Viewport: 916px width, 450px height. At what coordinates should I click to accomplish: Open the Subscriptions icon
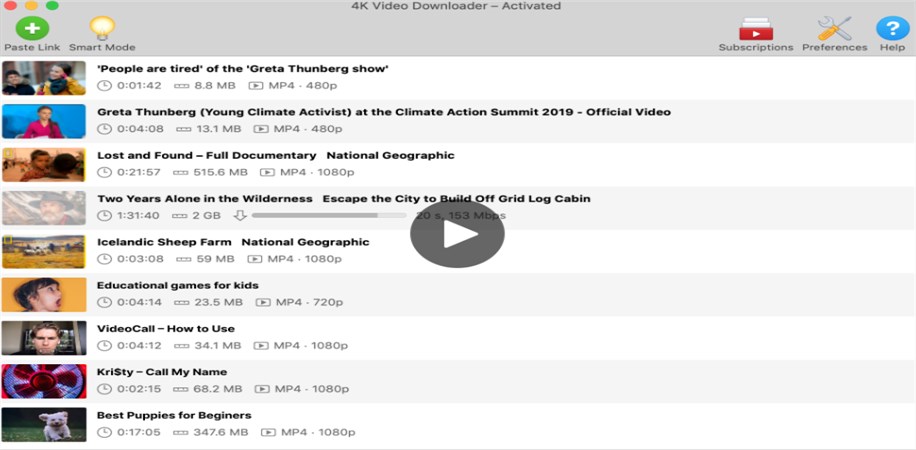756,28
